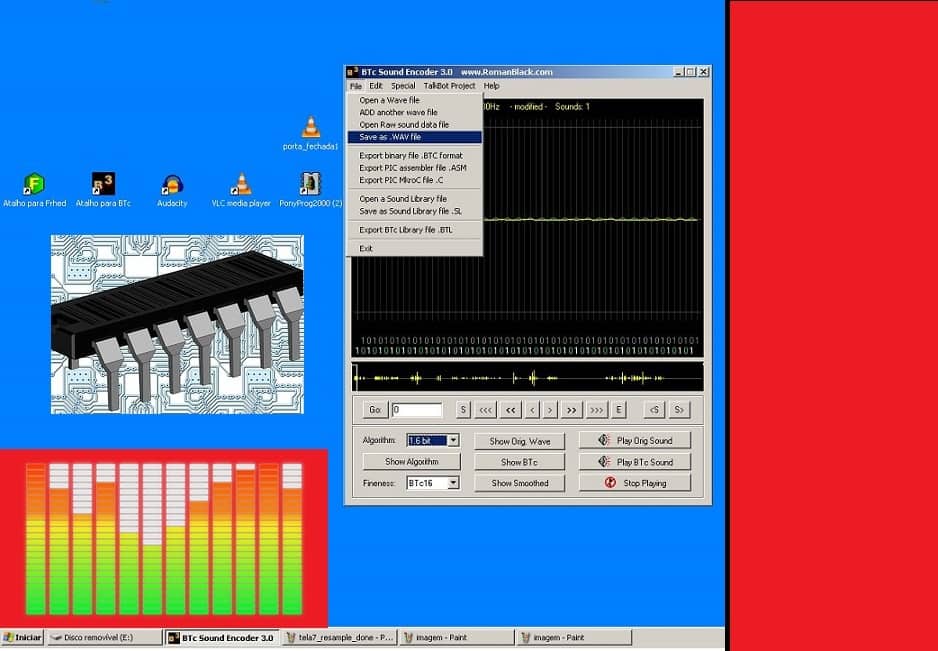
Task: Jump to end with E button
Action: coord(619,410)
